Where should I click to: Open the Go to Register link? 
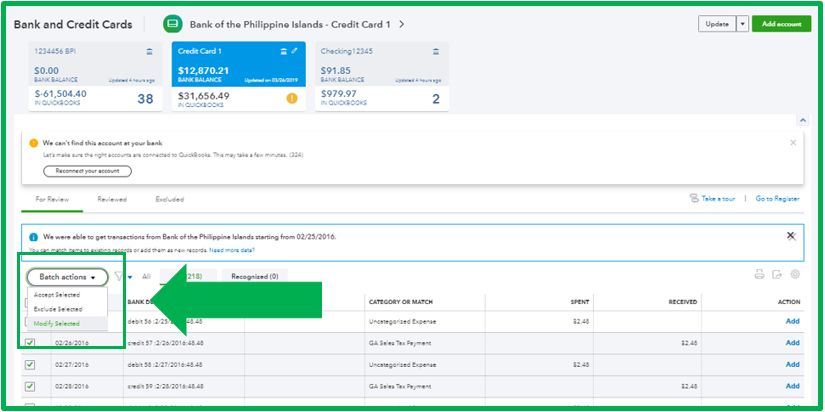(x=777, y=198)
